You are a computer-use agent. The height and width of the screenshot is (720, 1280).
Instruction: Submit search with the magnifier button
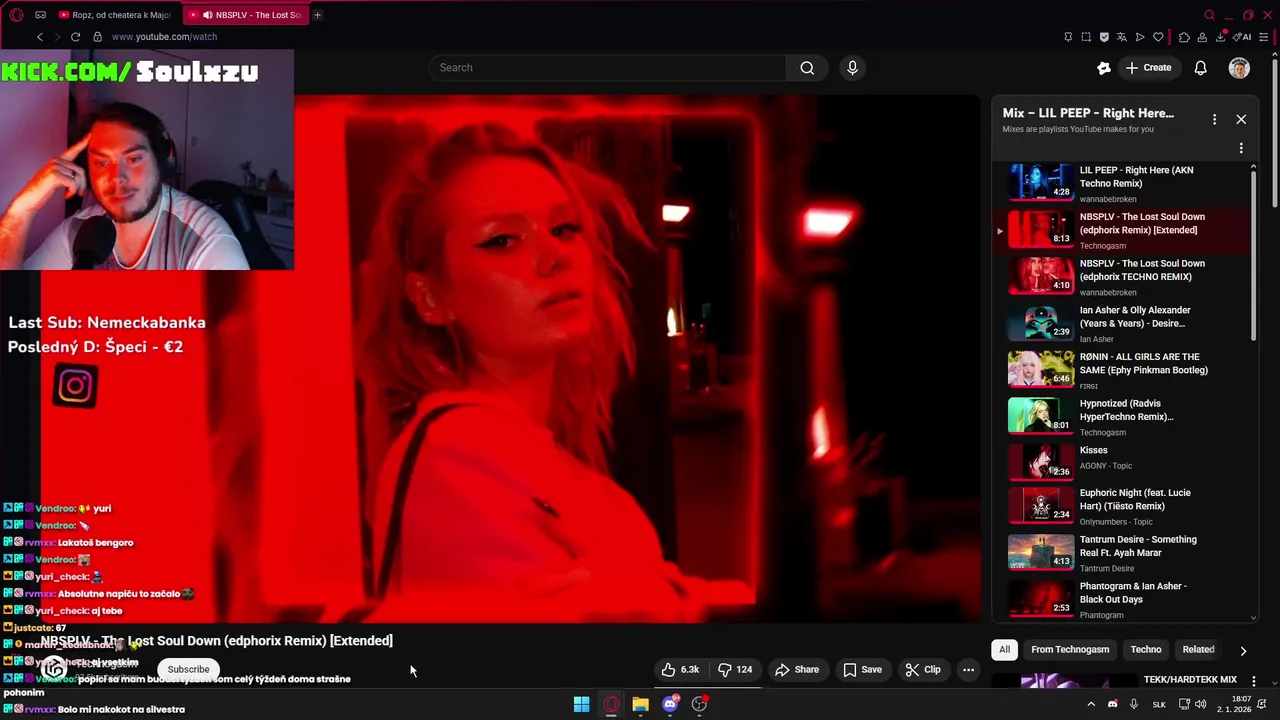pos(807,68)
